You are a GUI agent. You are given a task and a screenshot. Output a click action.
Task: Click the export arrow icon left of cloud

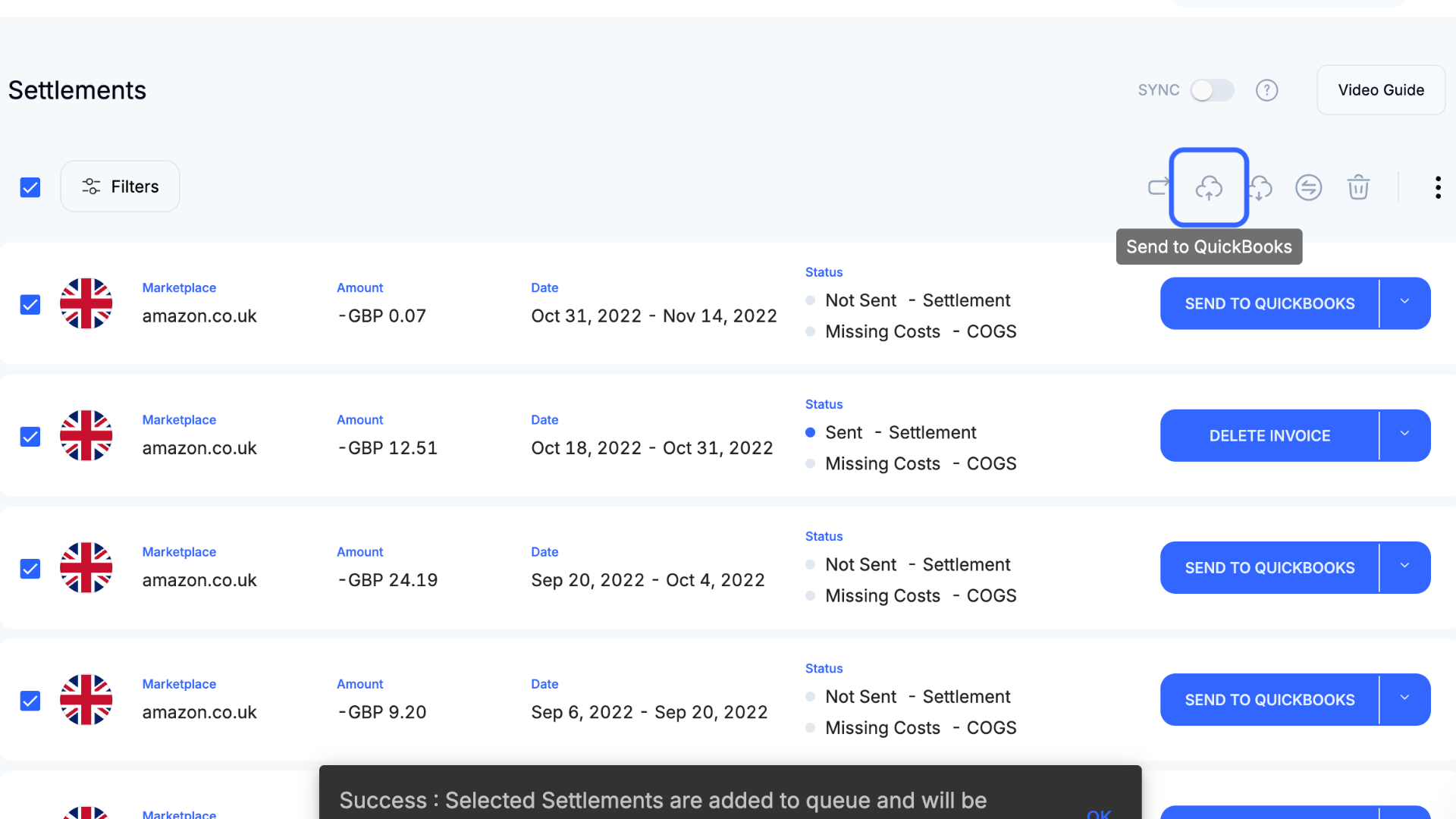coord(1159,187)
